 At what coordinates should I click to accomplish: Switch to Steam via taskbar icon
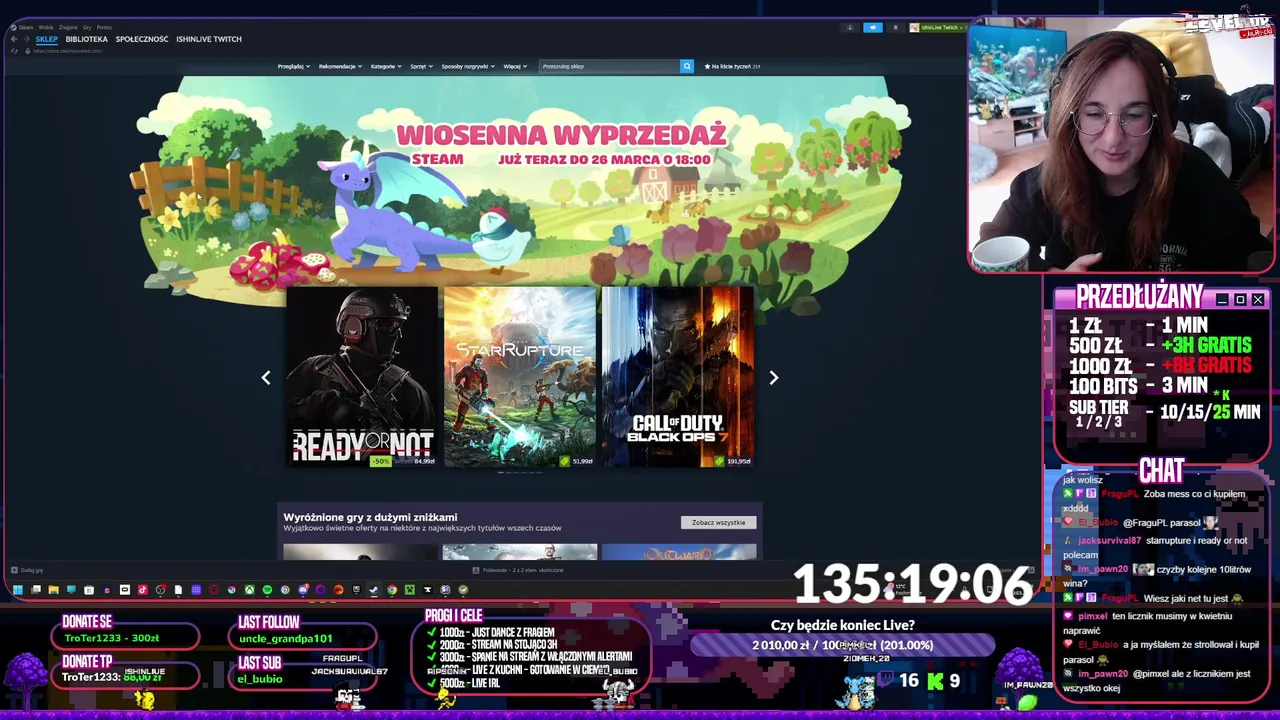click(x=373, y=590)
